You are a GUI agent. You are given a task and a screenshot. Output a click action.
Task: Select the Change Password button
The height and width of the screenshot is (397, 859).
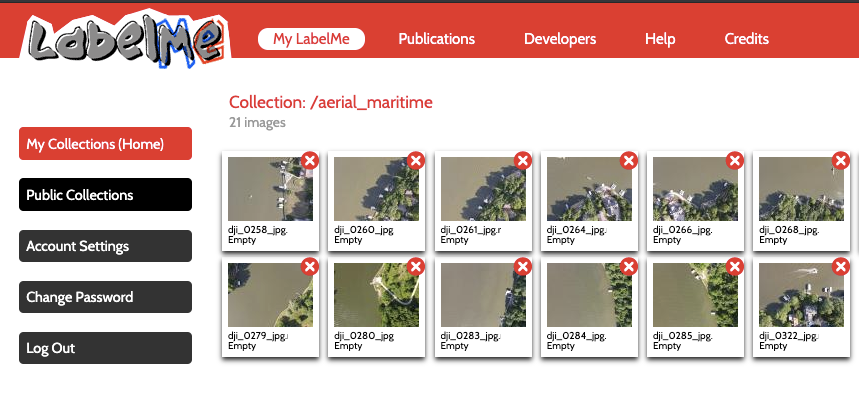tap(105, 297)
